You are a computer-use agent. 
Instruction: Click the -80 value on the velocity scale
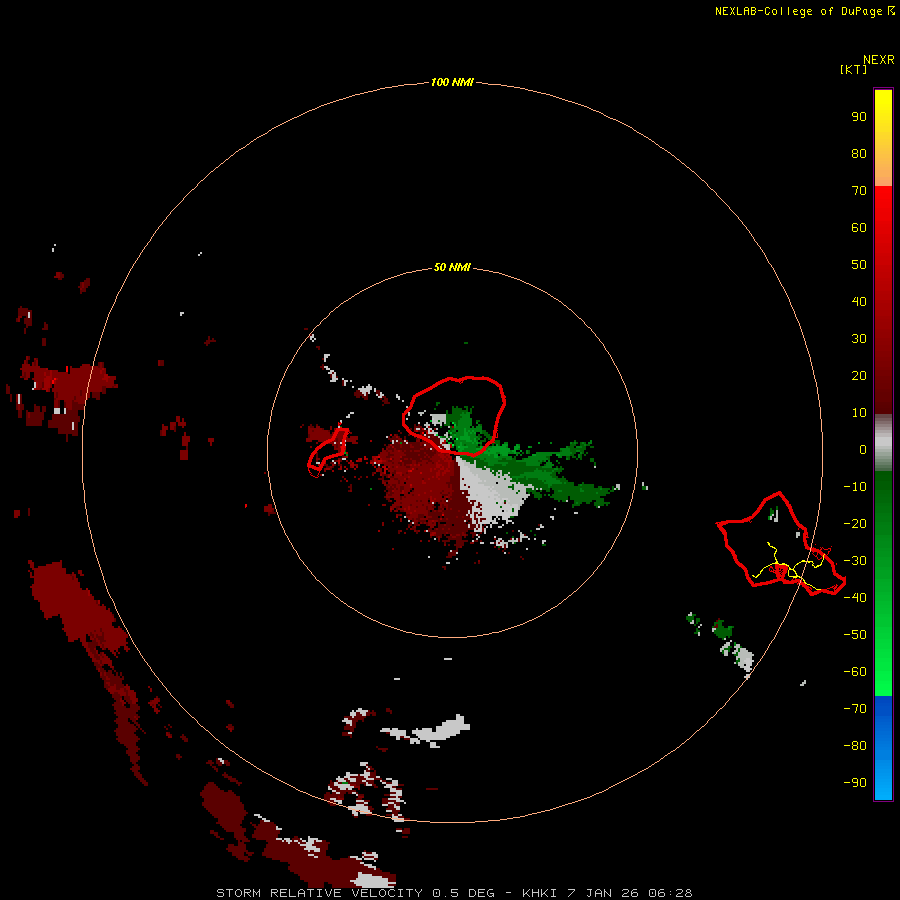pyautogui.click(x=855, y=746)
